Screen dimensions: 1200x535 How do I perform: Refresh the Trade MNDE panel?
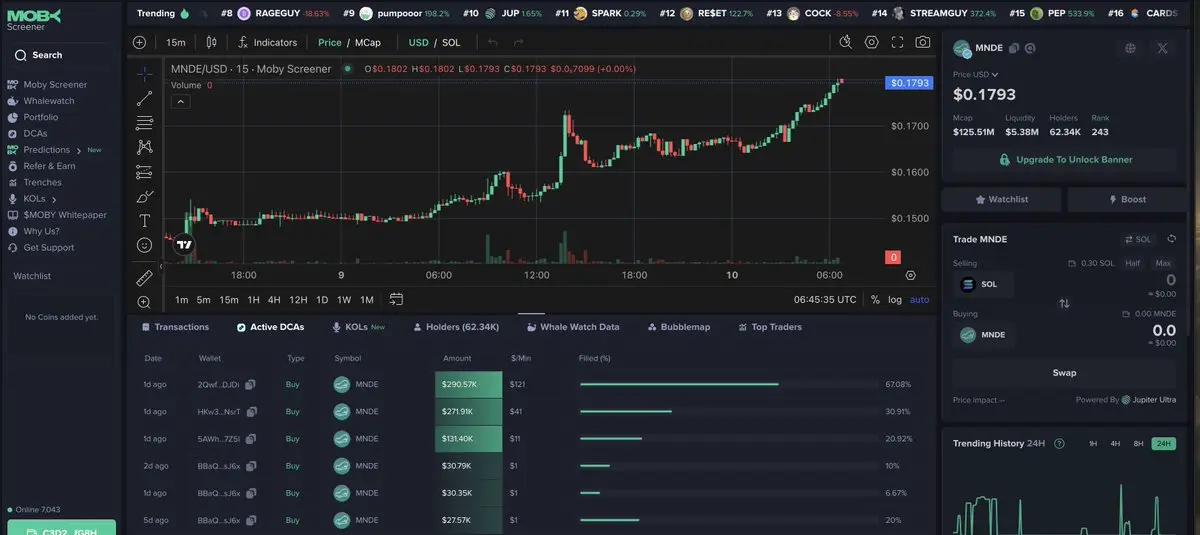pos(1171,239)
